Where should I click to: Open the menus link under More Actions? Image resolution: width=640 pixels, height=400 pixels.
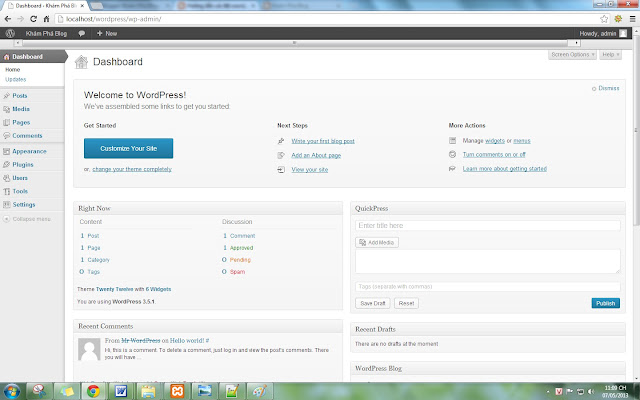coord(522,140)
